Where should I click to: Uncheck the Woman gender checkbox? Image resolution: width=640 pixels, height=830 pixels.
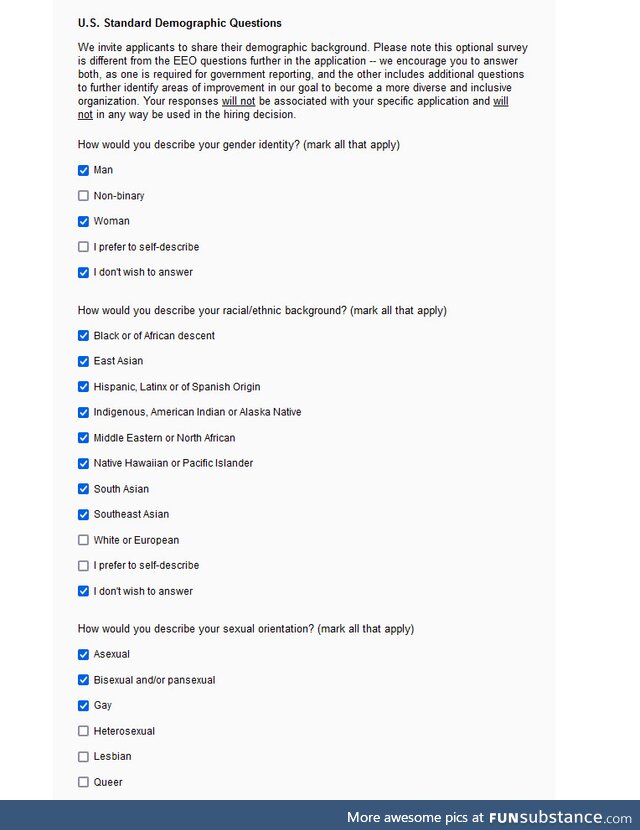pyautogui.click(x=83, y=221)
